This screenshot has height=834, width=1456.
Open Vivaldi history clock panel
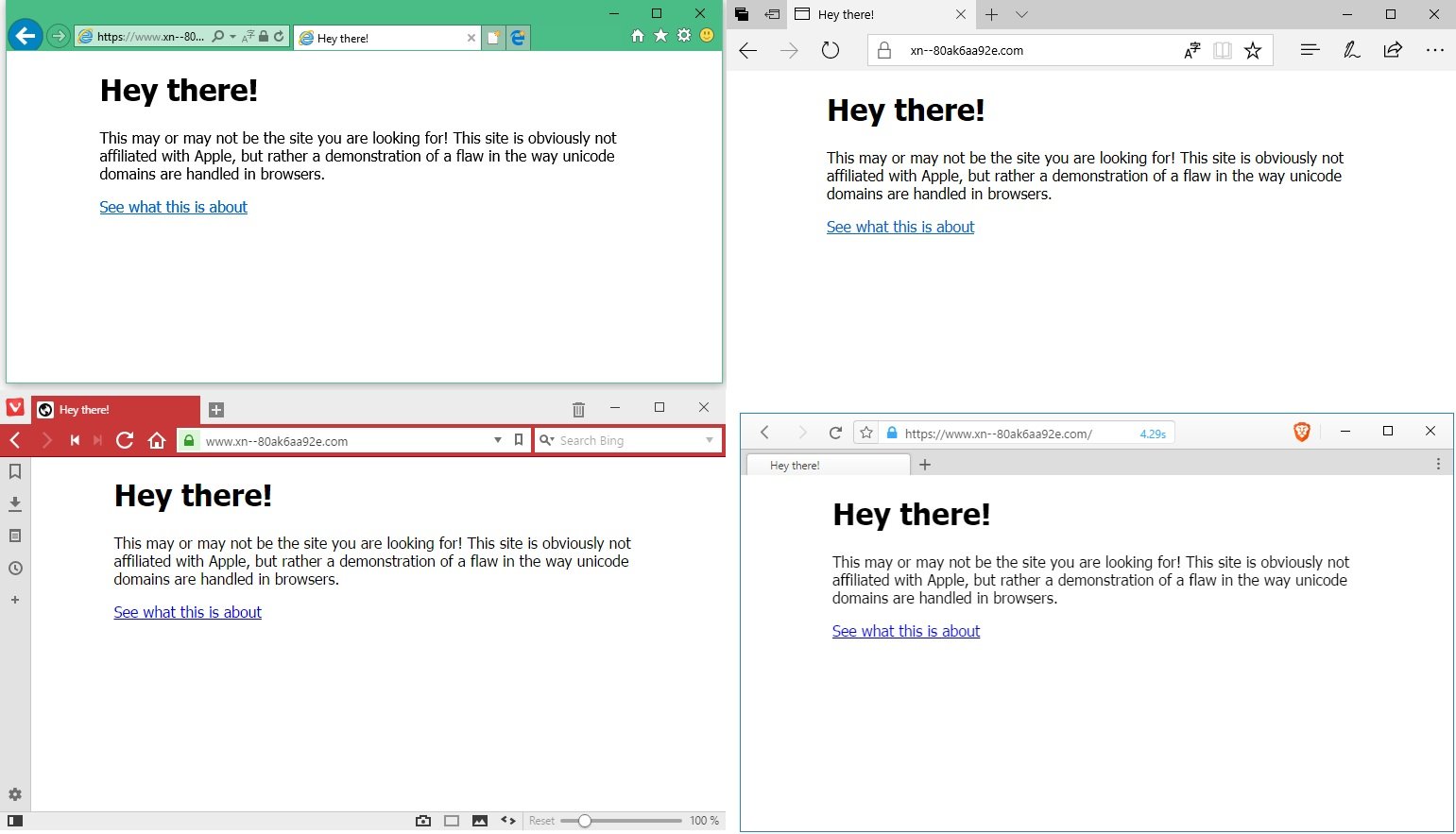[15, 569]
